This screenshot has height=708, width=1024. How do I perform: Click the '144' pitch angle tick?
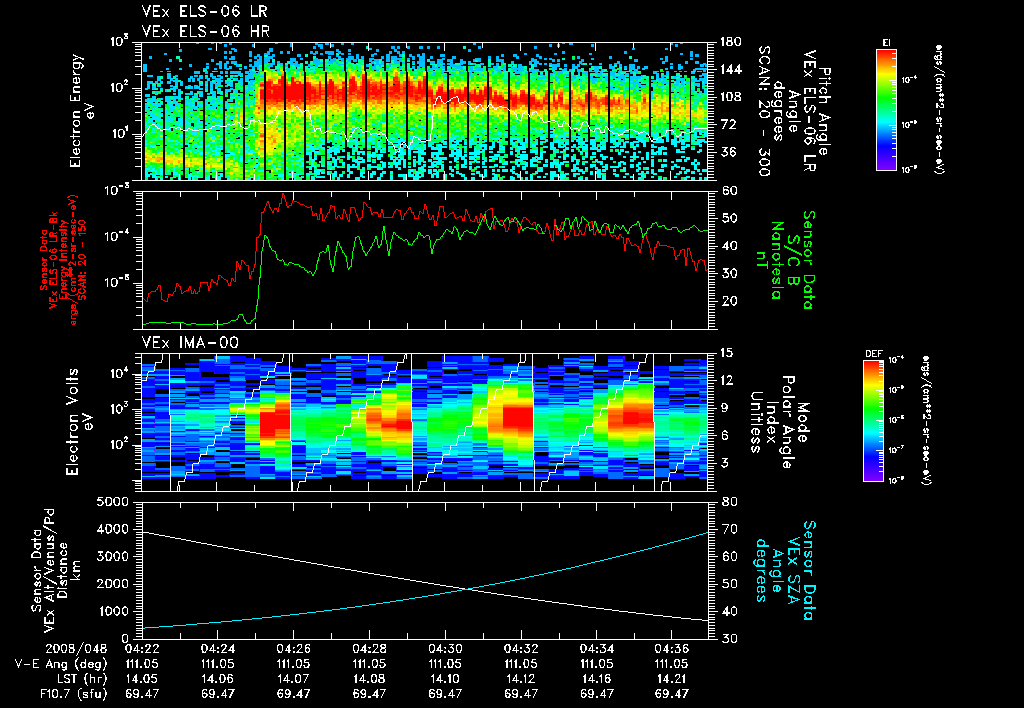tap(730, 69)
